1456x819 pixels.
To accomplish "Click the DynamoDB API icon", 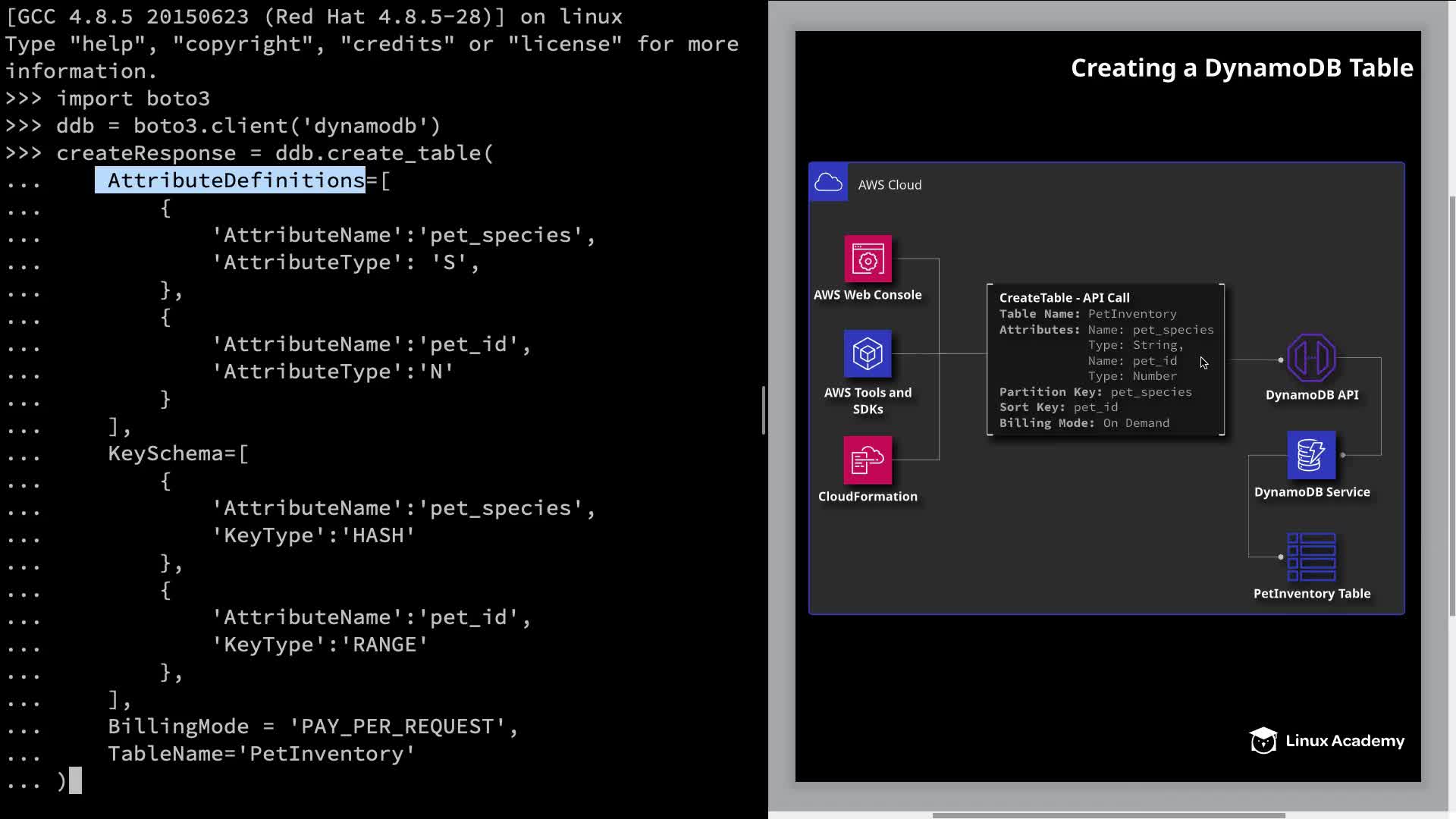I will point(1311,358).
